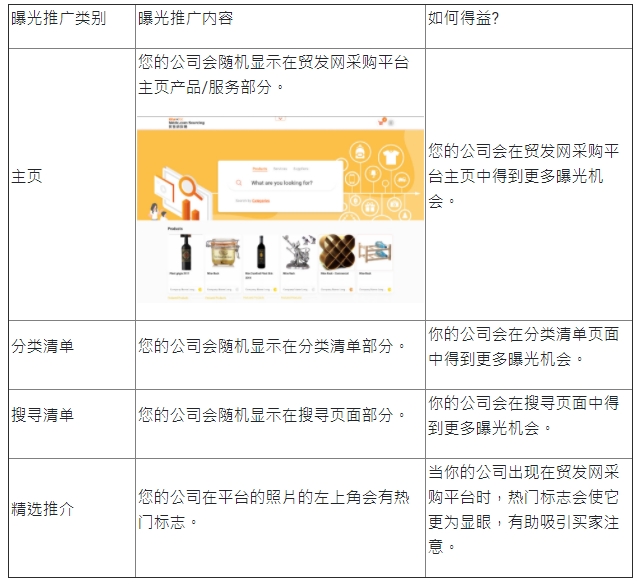Viewport: 639px width, 587px height.
Task: Click text '您的公司会随机显示在分类清单部分。'
Action: point(272,346)
